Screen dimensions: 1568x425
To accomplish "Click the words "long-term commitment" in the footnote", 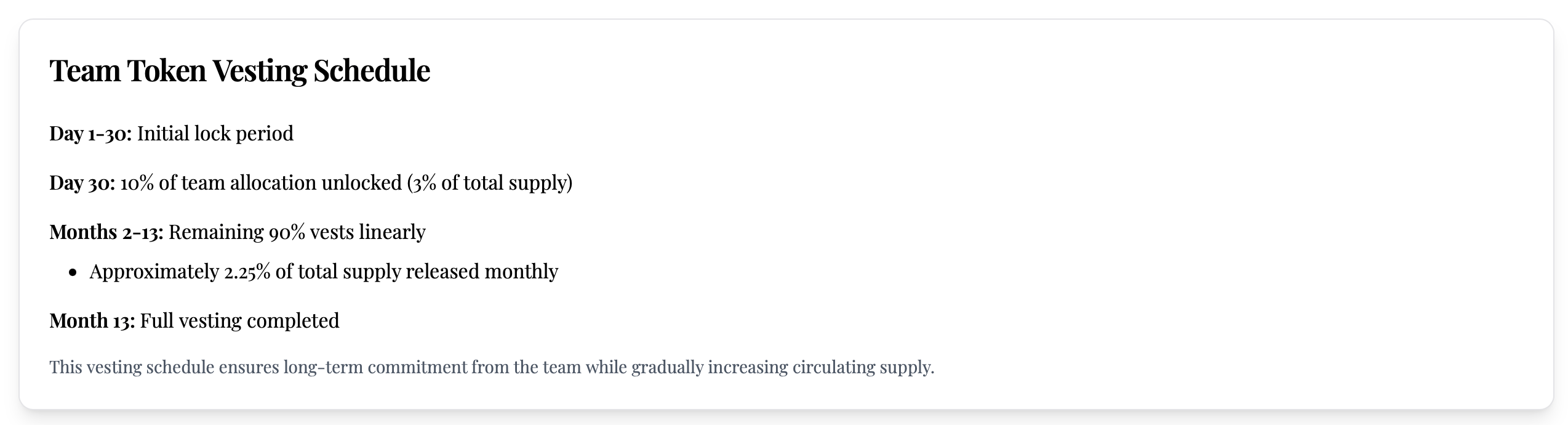I will pyautogui.click(x=375, y=367).
